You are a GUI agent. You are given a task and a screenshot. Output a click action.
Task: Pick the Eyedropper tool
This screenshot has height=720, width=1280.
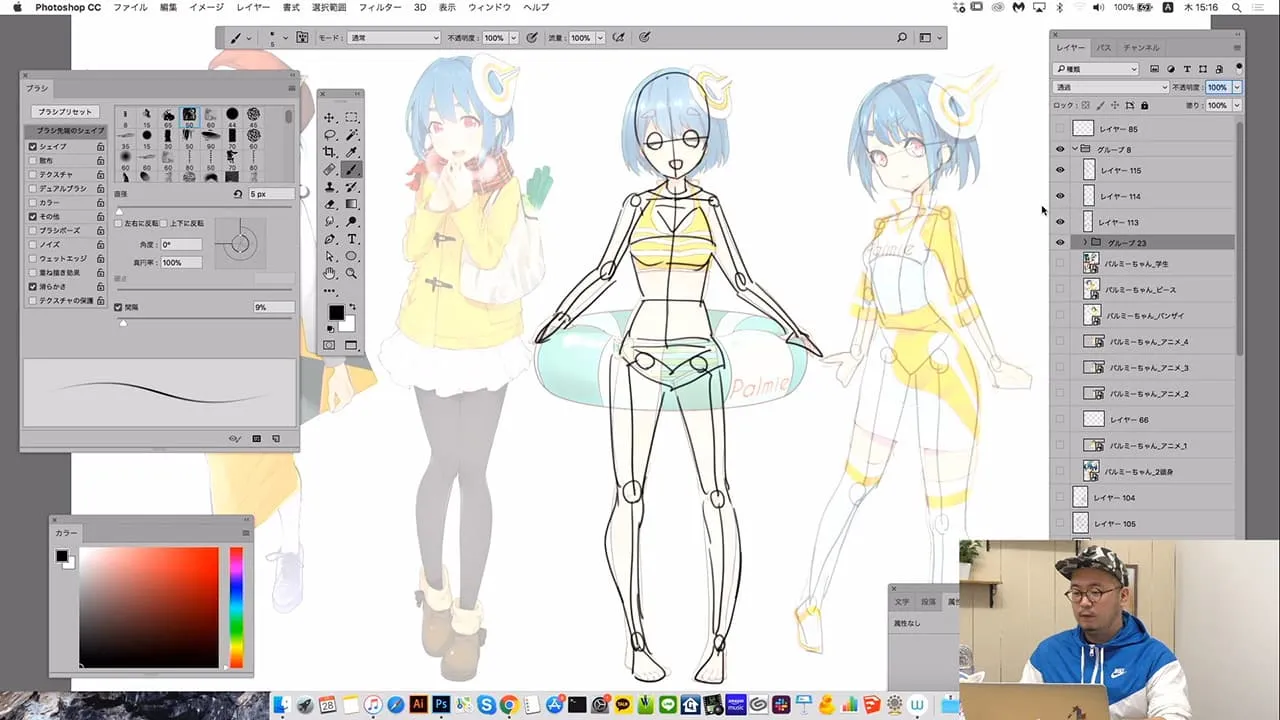(352, 152)
